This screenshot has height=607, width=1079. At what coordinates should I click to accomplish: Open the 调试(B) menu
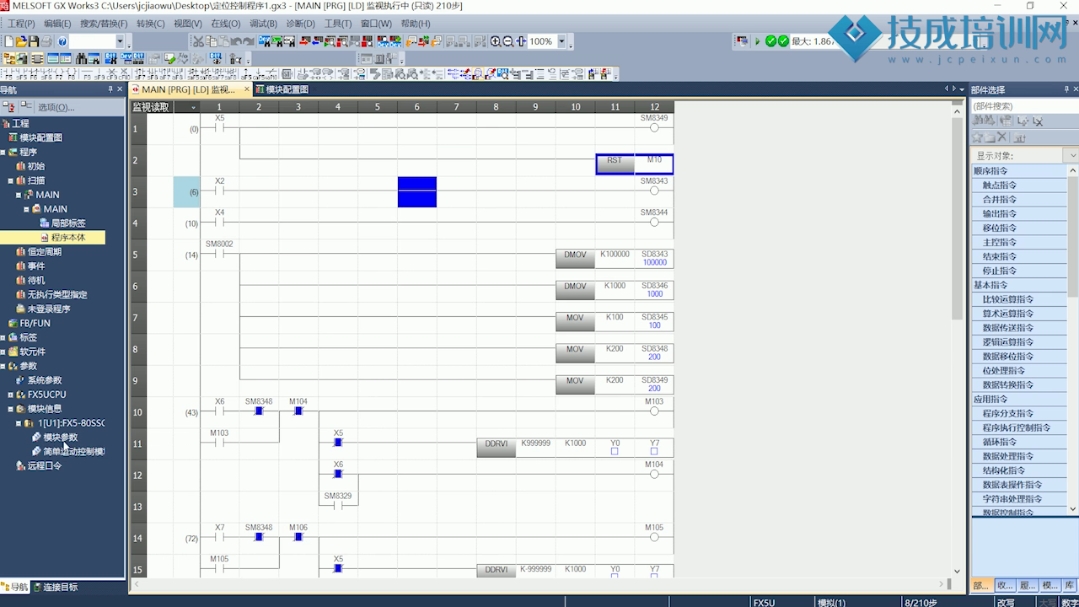pos(263,23)
